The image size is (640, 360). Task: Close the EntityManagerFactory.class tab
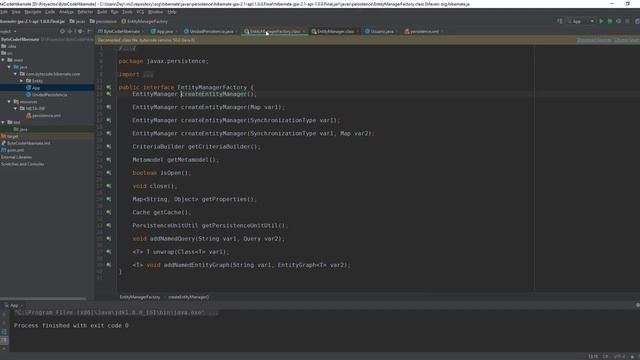[304, 31]
